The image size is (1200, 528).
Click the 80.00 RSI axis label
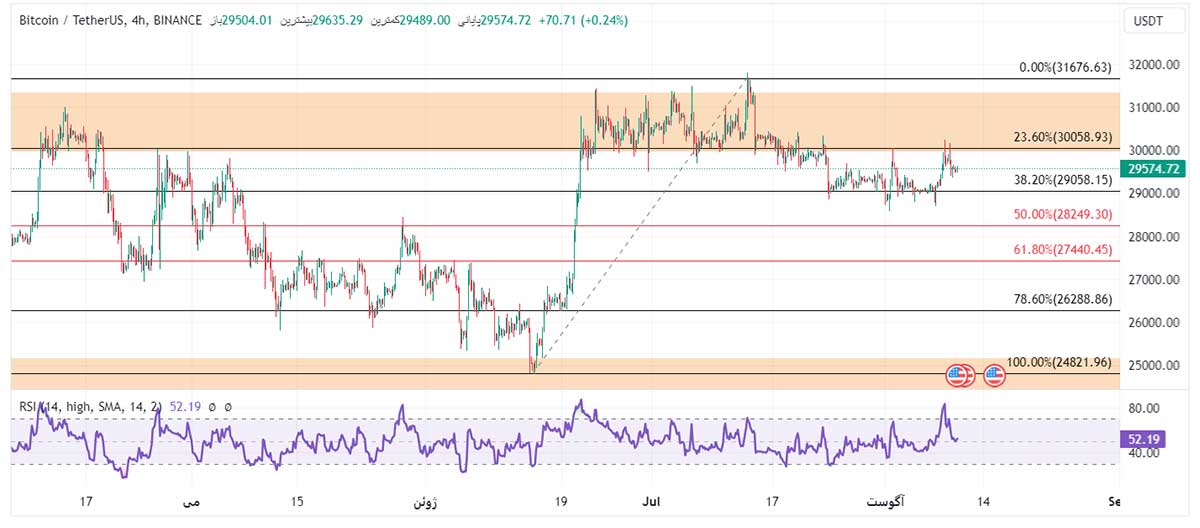click(x=1143, y=409)
